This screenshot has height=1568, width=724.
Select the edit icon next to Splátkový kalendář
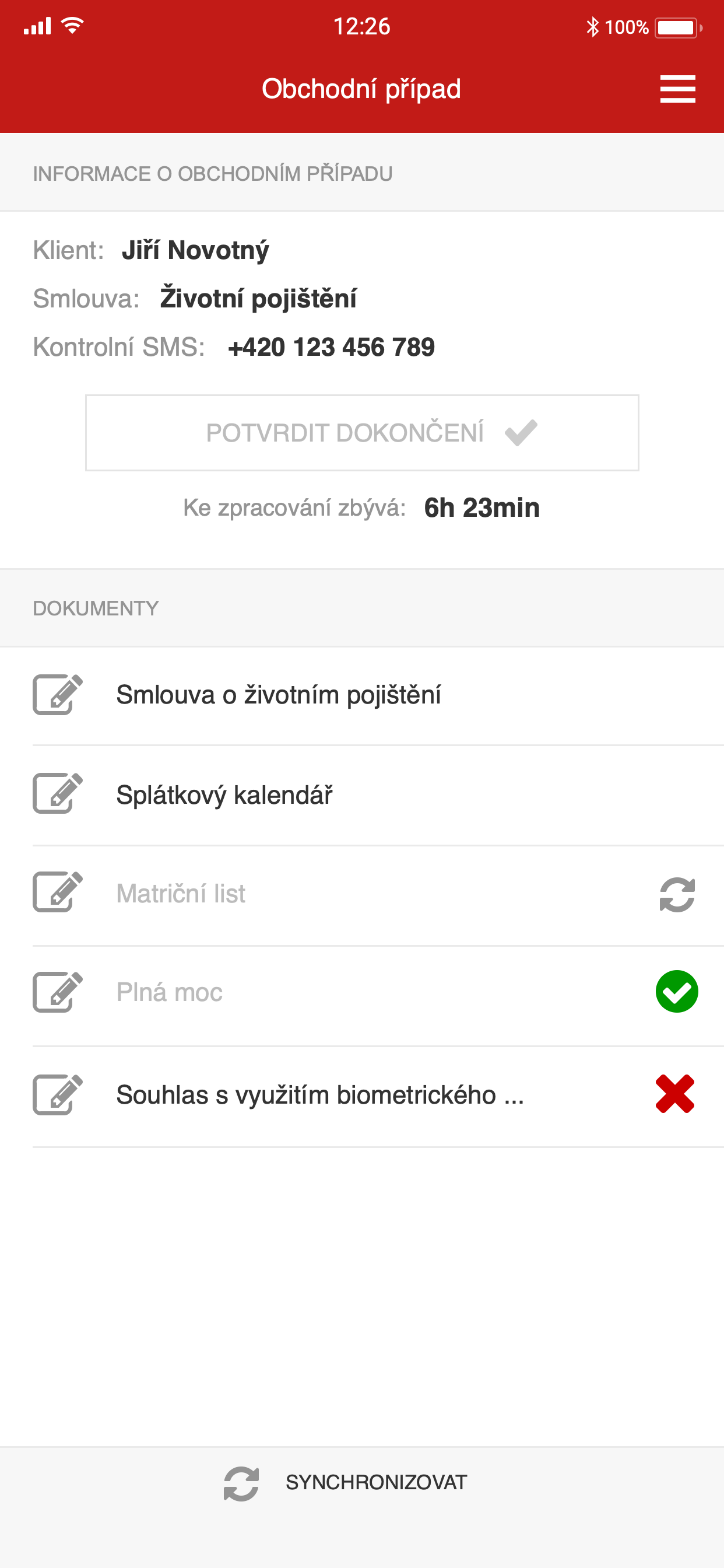(x=58, y=793)
